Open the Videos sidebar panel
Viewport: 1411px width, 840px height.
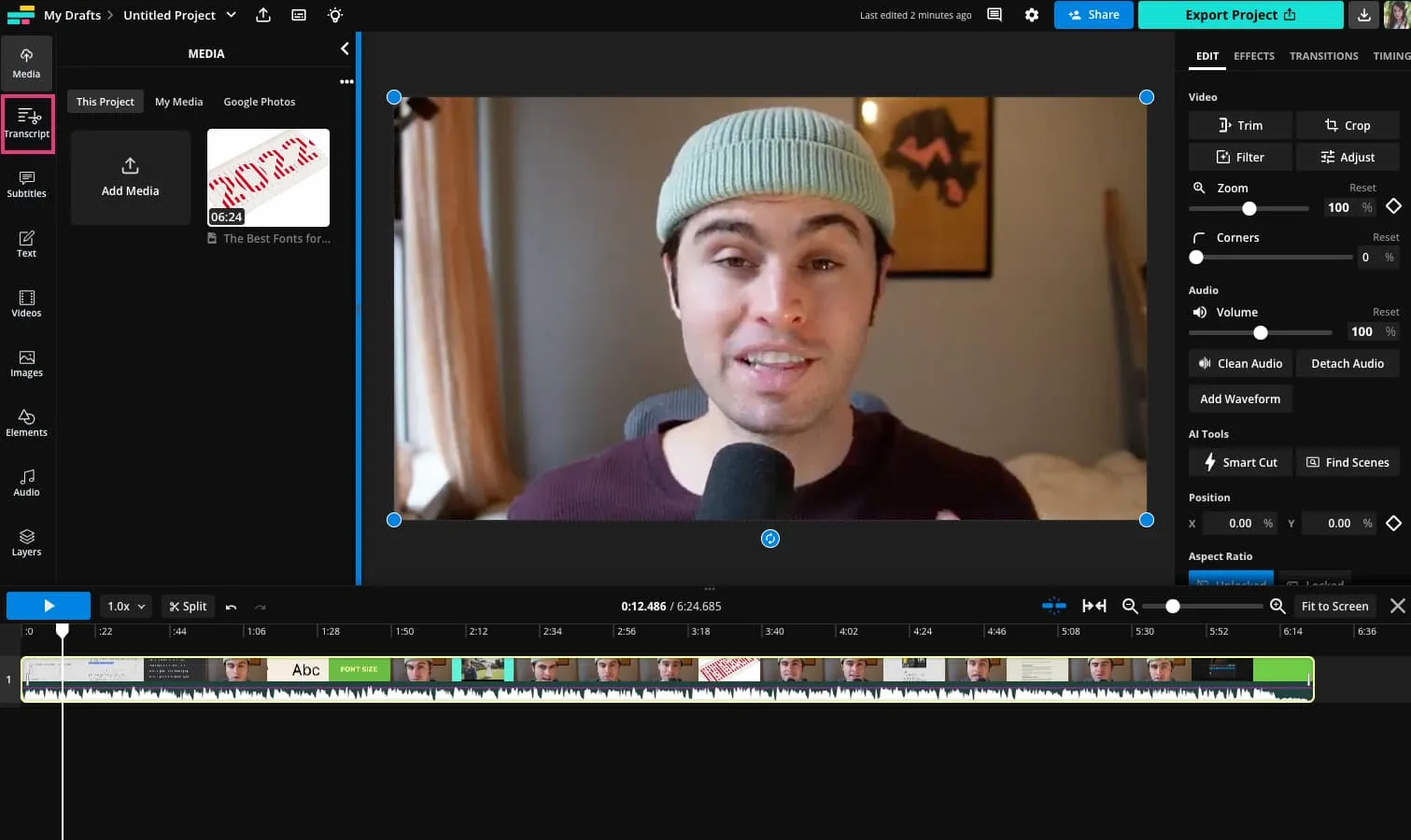26,303
